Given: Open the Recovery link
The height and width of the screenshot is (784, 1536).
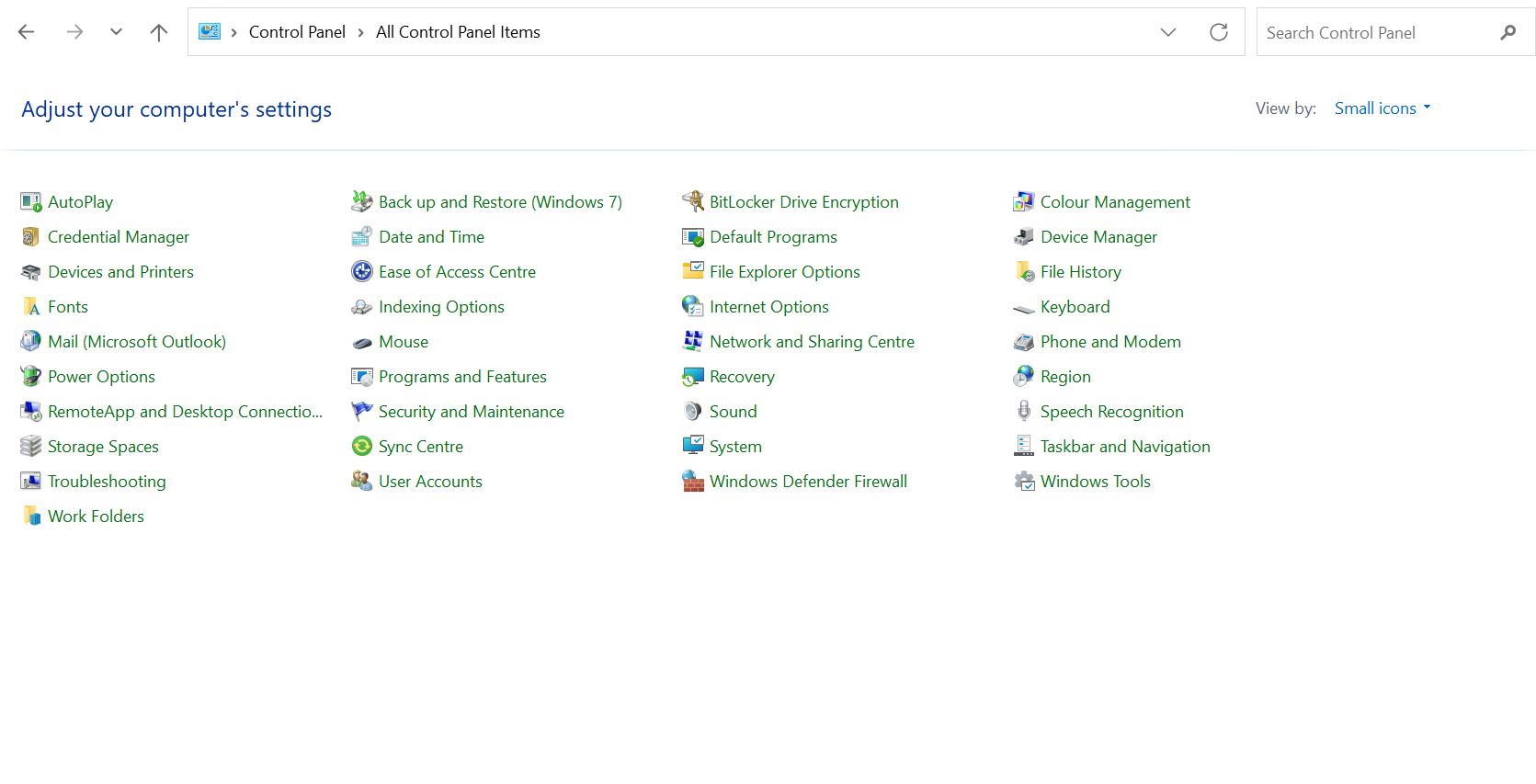Looking at the screenshot, I should [x=742, y=377].
